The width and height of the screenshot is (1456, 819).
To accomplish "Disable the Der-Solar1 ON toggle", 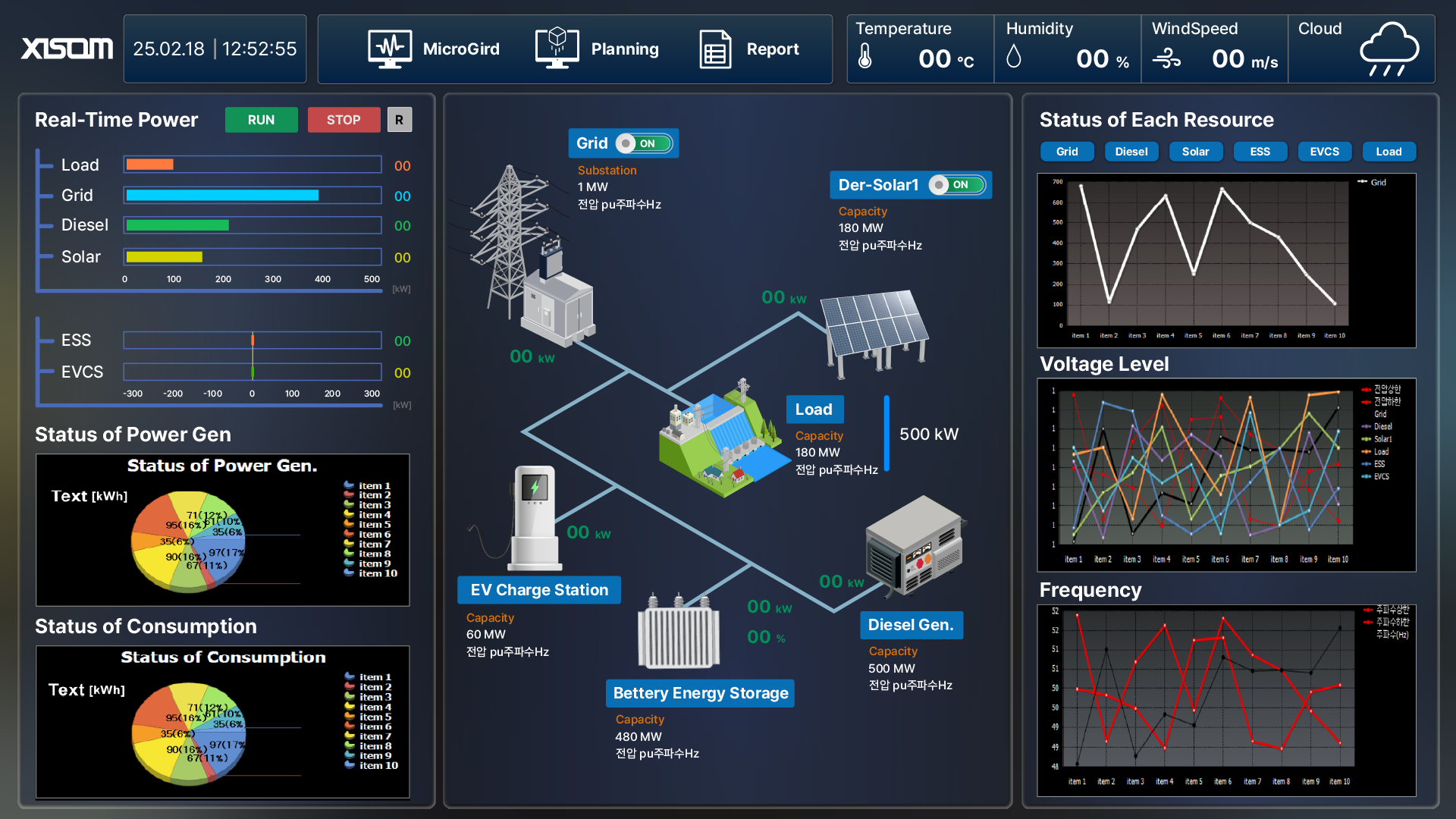I will pos(955,184).
